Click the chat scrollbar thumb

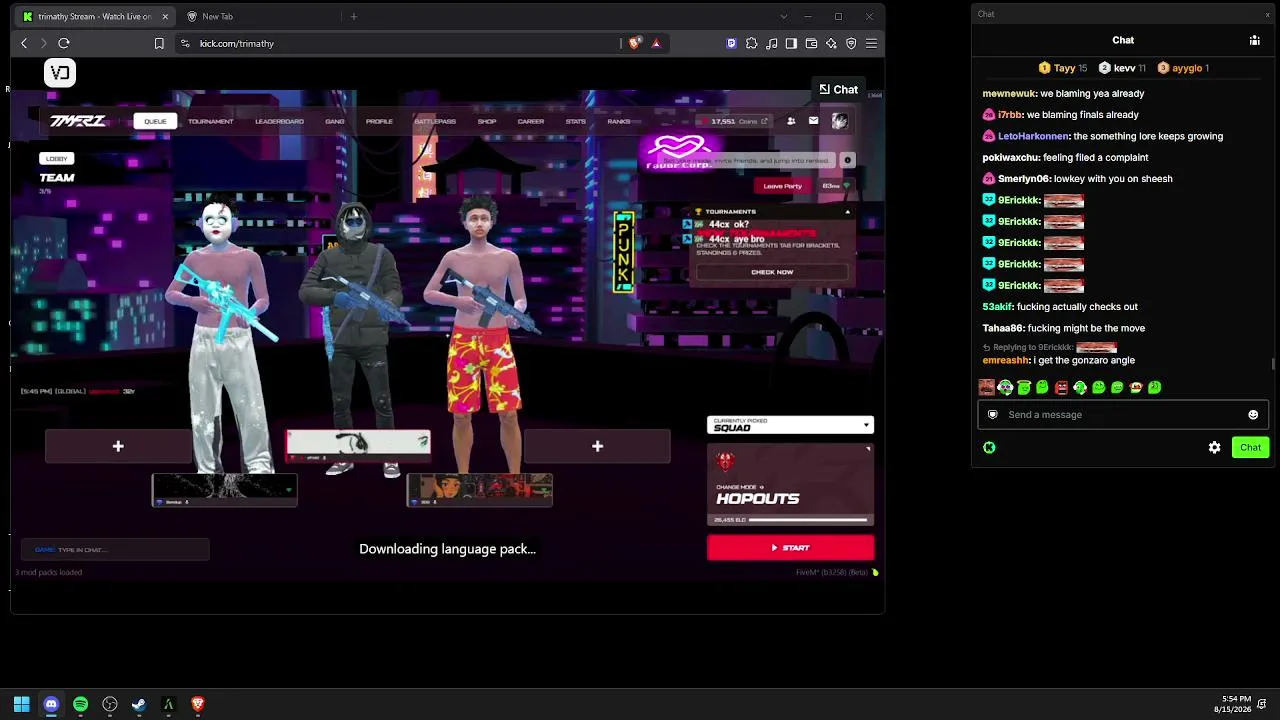click(1273, 364)
